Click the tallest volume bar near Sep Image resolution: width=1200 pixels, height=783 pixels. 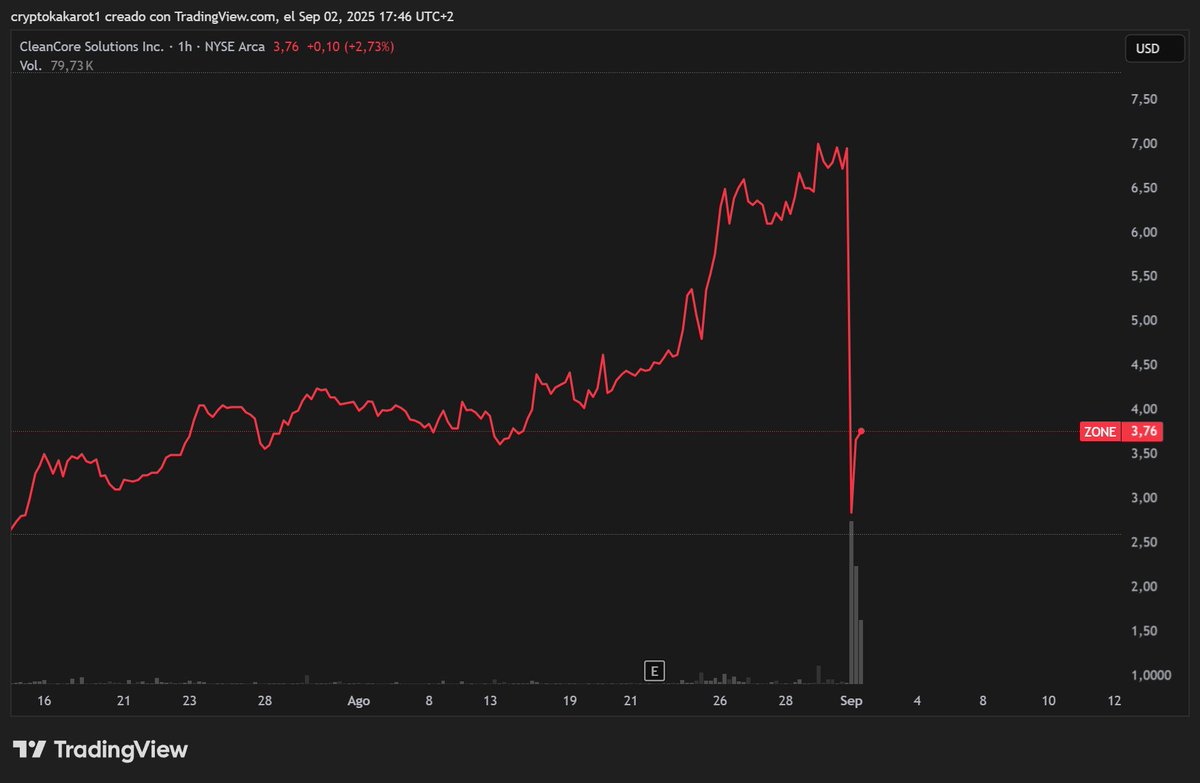pyautogui.click(x=851, y=602)
